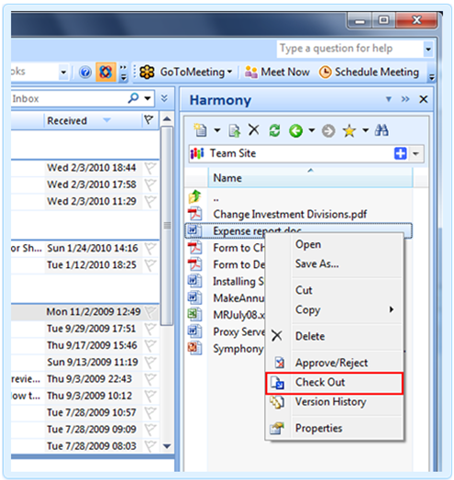Click the green back navigation arrow
Screen dimensions: 454x480
click(296, 131)
